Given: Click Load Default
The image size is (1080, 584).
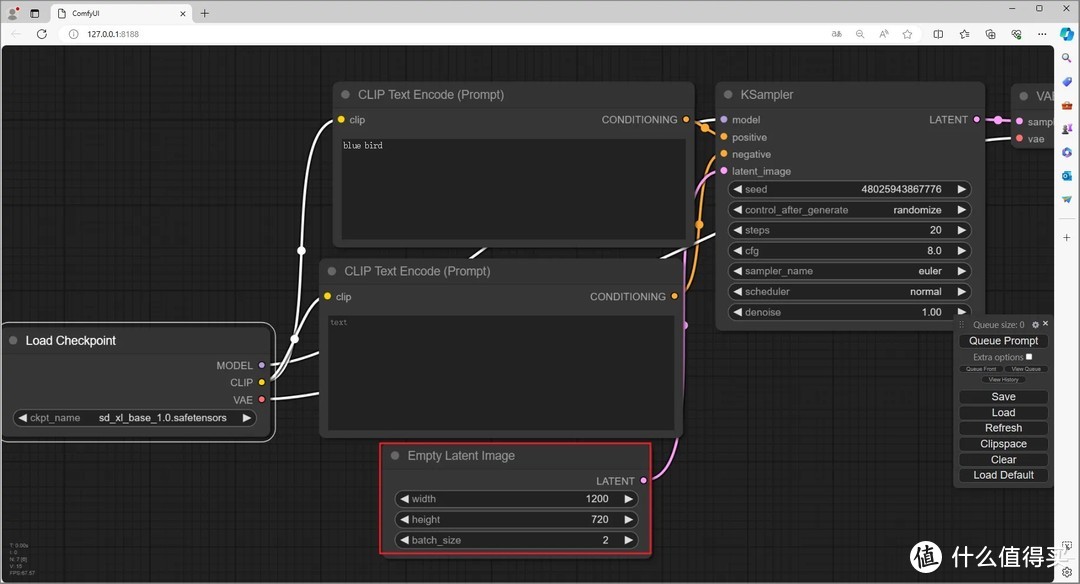Looking at the screenshot, I should pyautogui.click(x=1003, y=475).
